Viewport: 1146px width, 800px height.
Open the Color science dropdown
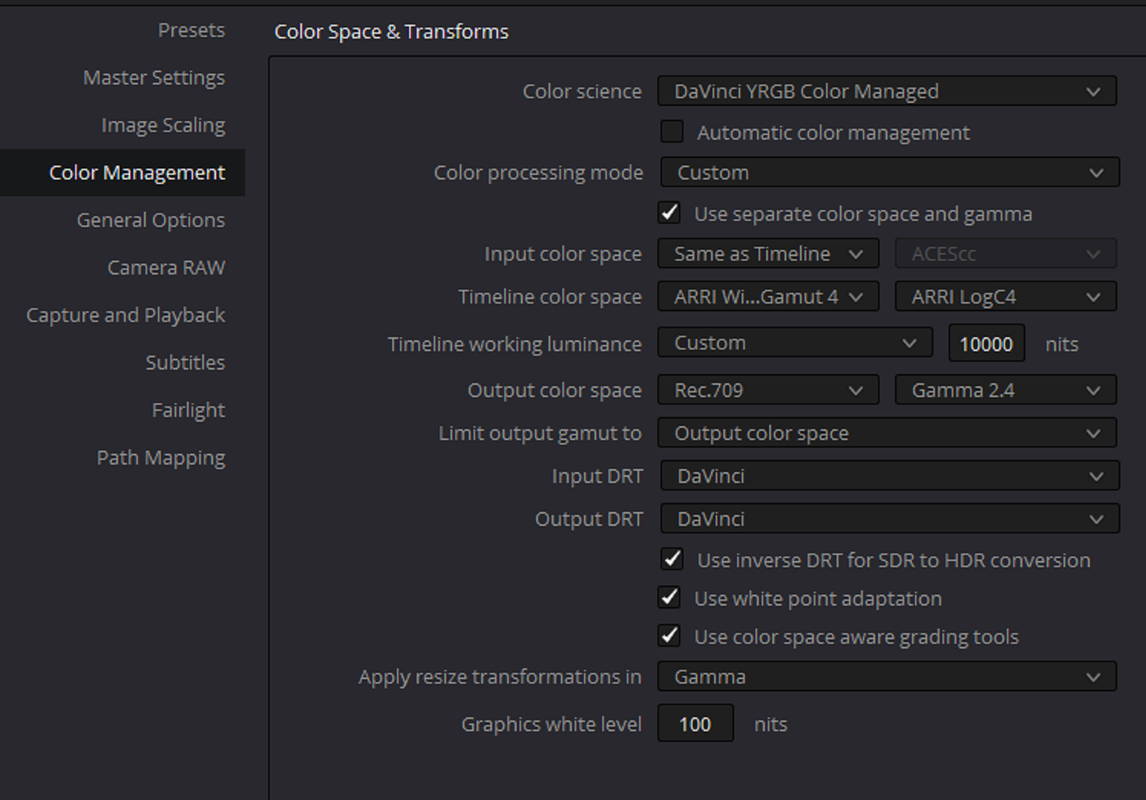(x=887, y=91)
